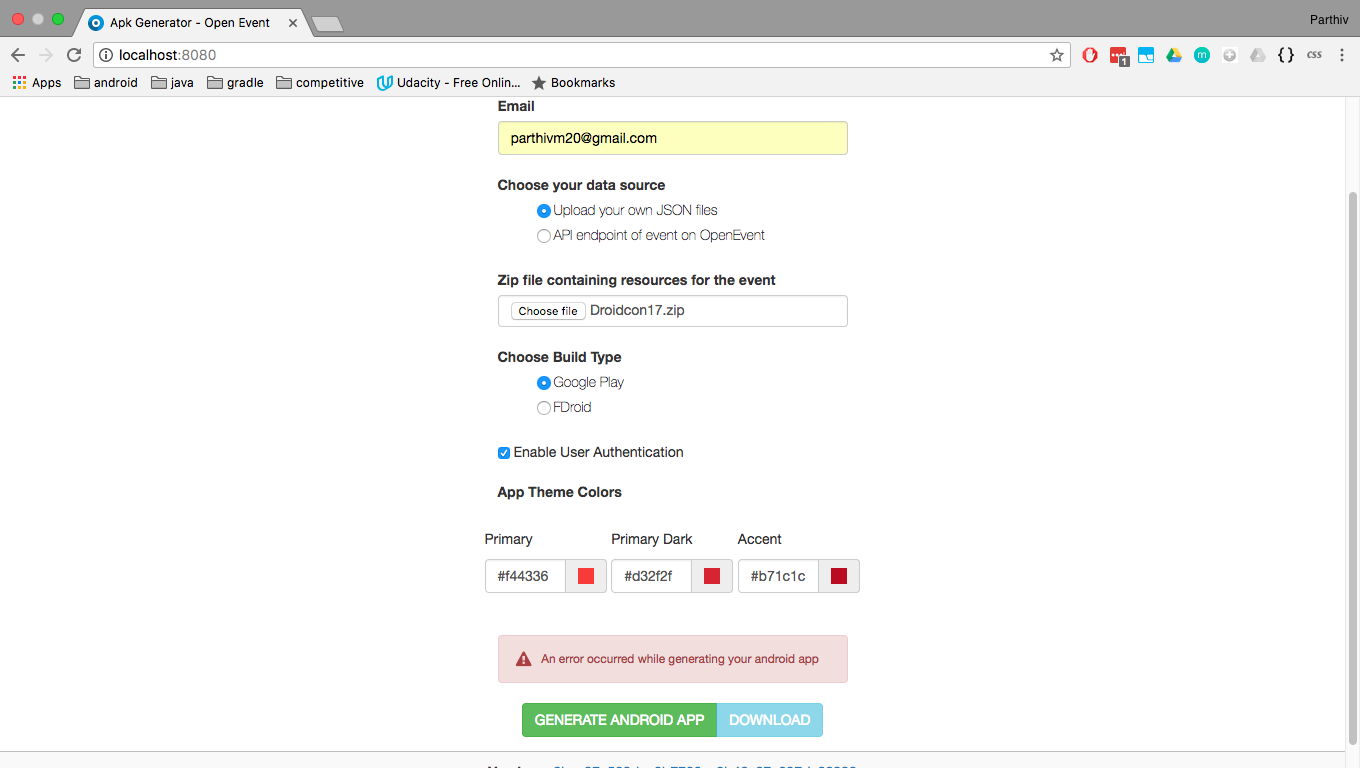Open the teal 'm' extension icon
This screenshot has height=768, width=1360.
click(x=1202, y=55)
